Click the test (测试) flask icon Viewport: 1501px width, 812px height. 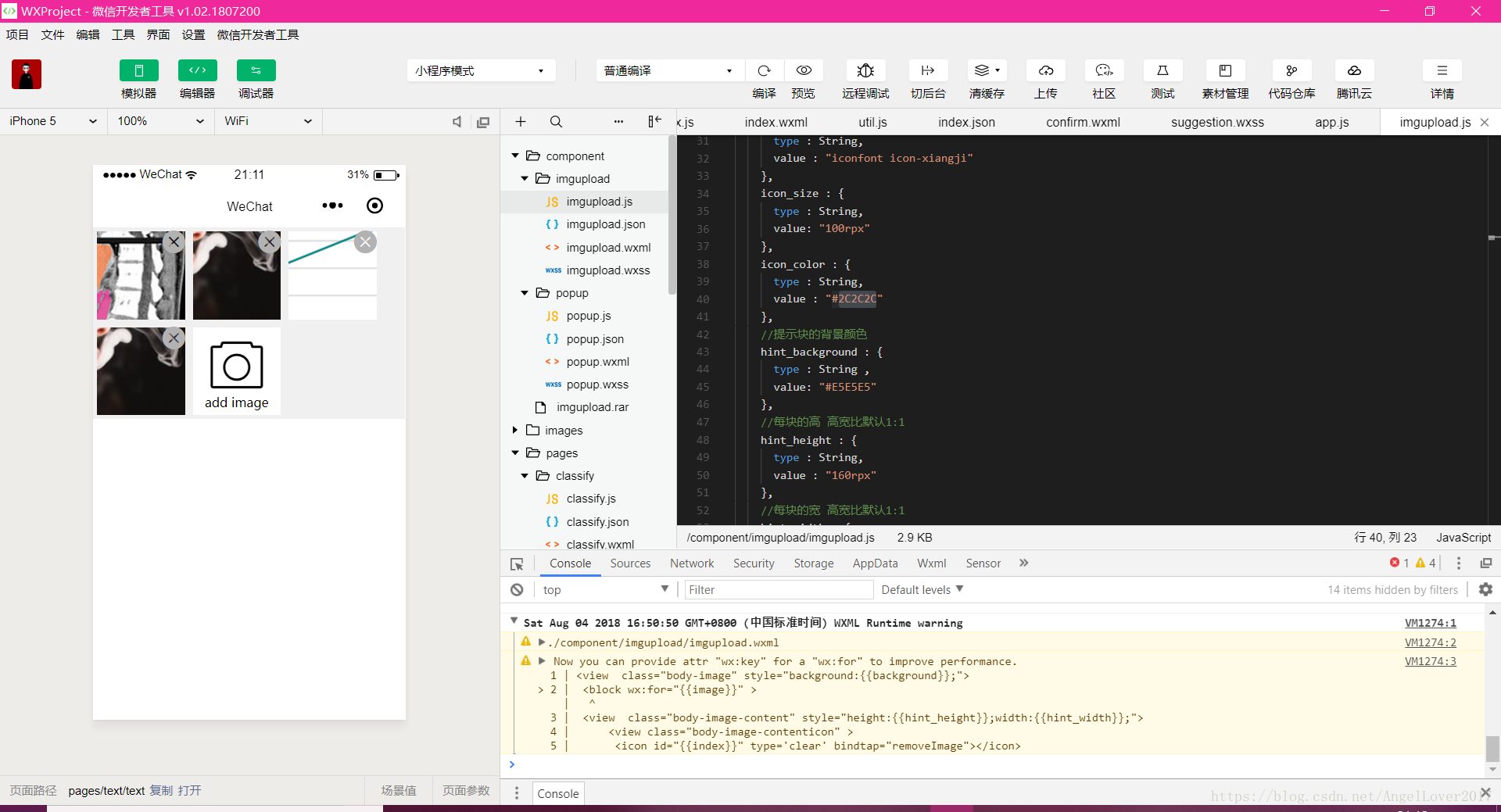[x=1162, y=70]
